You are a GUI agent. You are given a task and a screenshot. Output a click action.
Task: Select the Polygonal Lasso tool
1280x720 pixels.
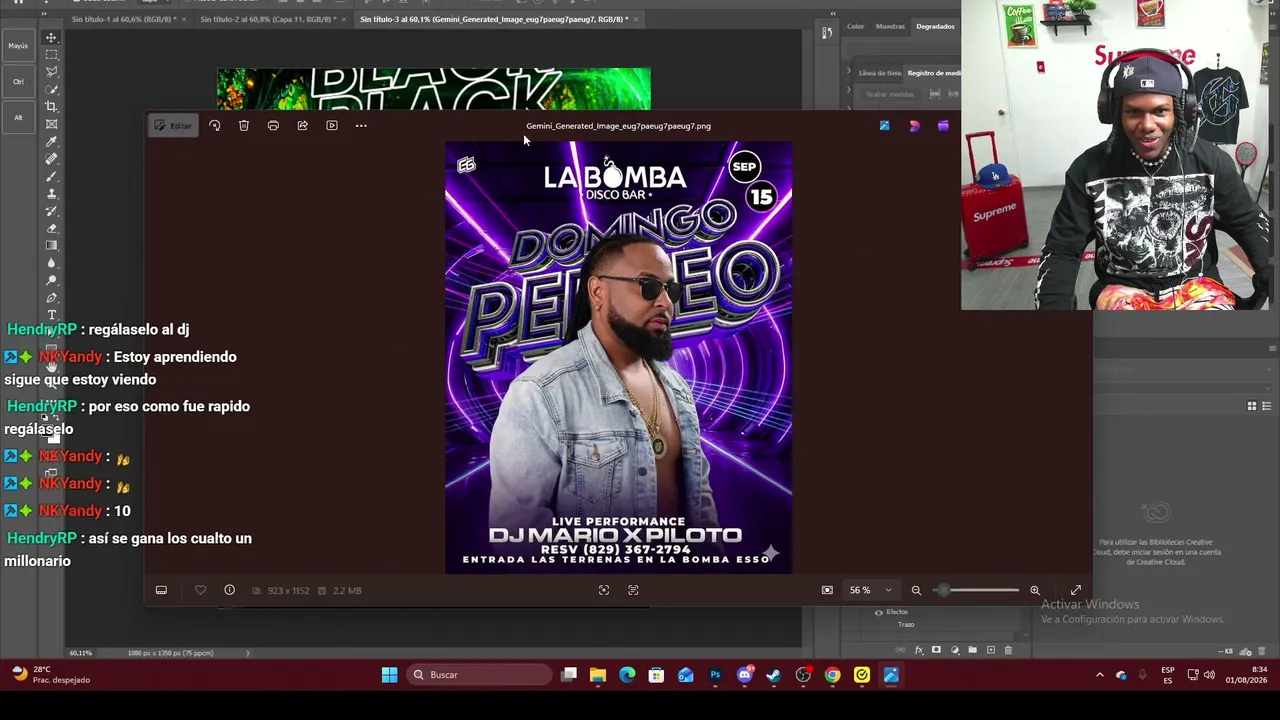51,72
